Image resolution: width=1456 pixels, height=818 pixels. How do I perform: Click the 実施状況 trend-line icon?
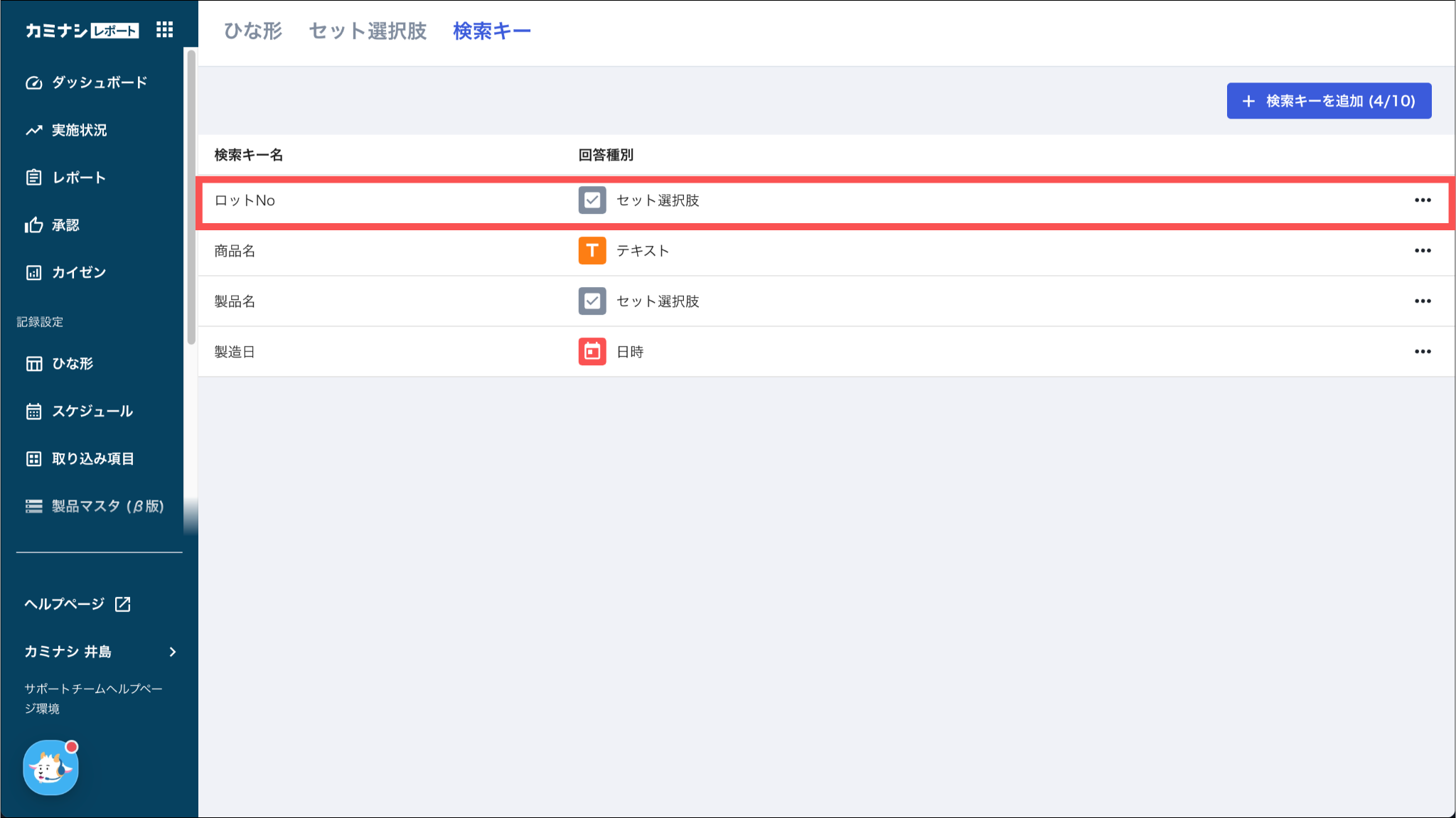[33, 130]
